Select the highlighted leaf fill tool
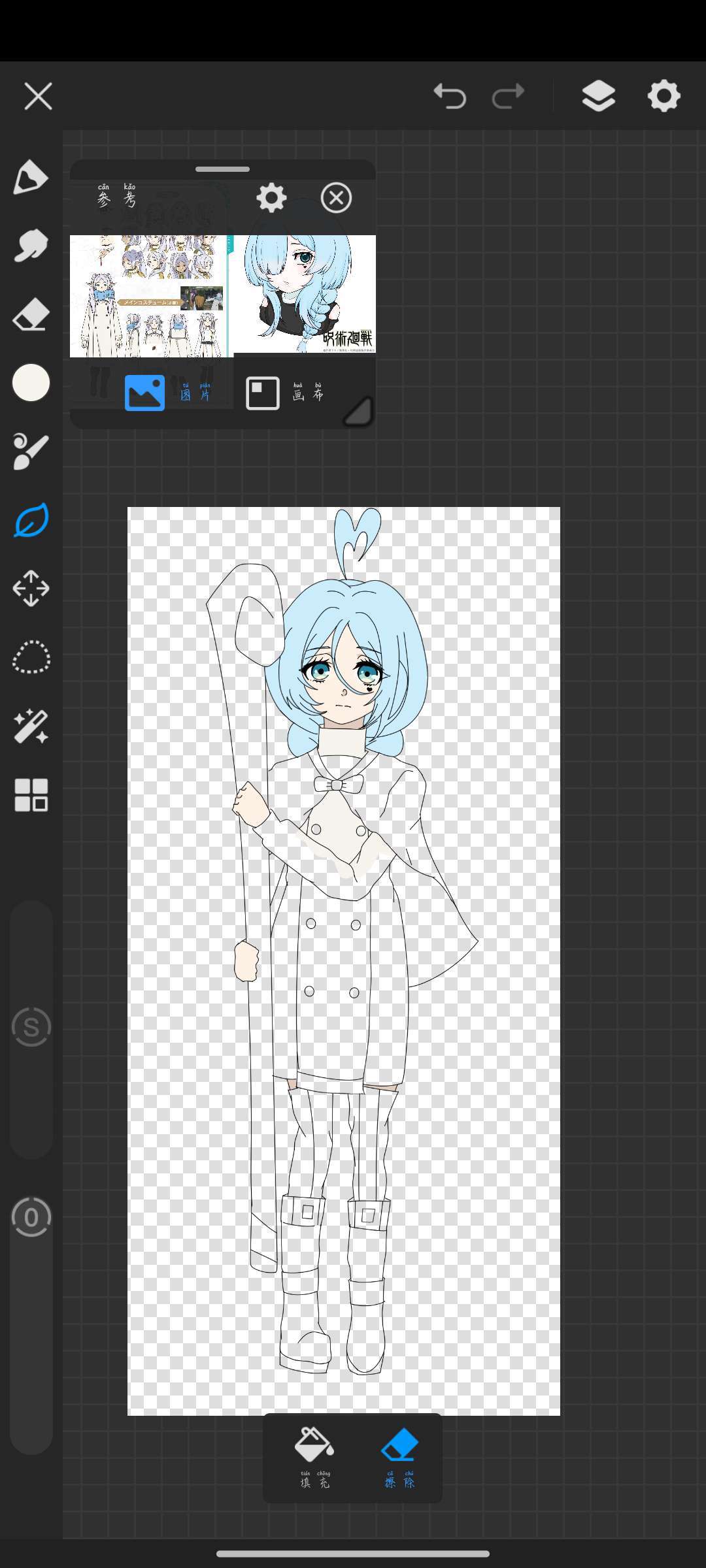The height and width of the screenshot is (1568, 706). click(31, 520)
